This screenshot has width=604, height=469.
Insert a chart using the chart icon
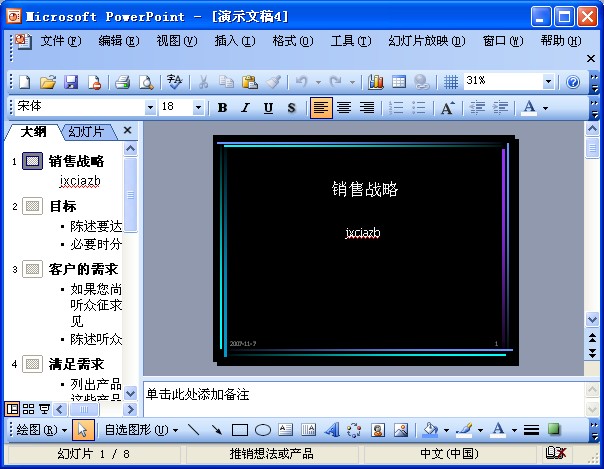376,82
